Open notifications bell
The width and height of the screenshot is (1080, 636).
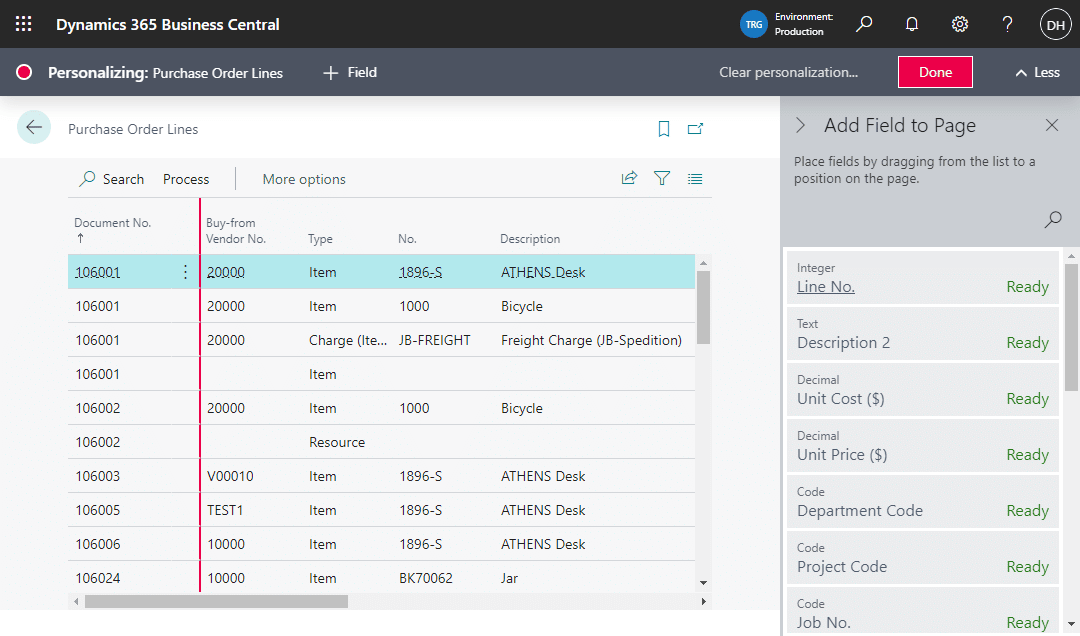coord(912,24)
